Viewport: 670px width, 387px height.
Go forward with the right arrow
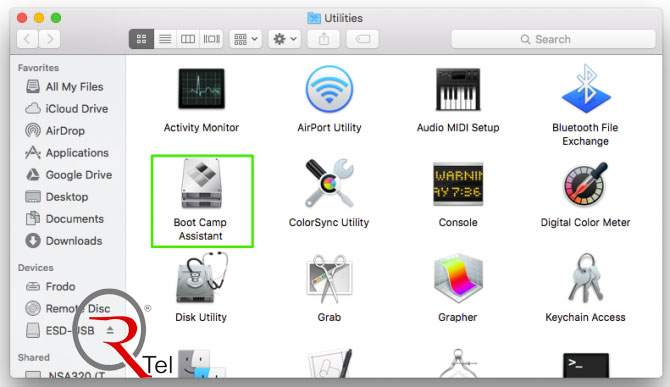[x=50, y=39]
